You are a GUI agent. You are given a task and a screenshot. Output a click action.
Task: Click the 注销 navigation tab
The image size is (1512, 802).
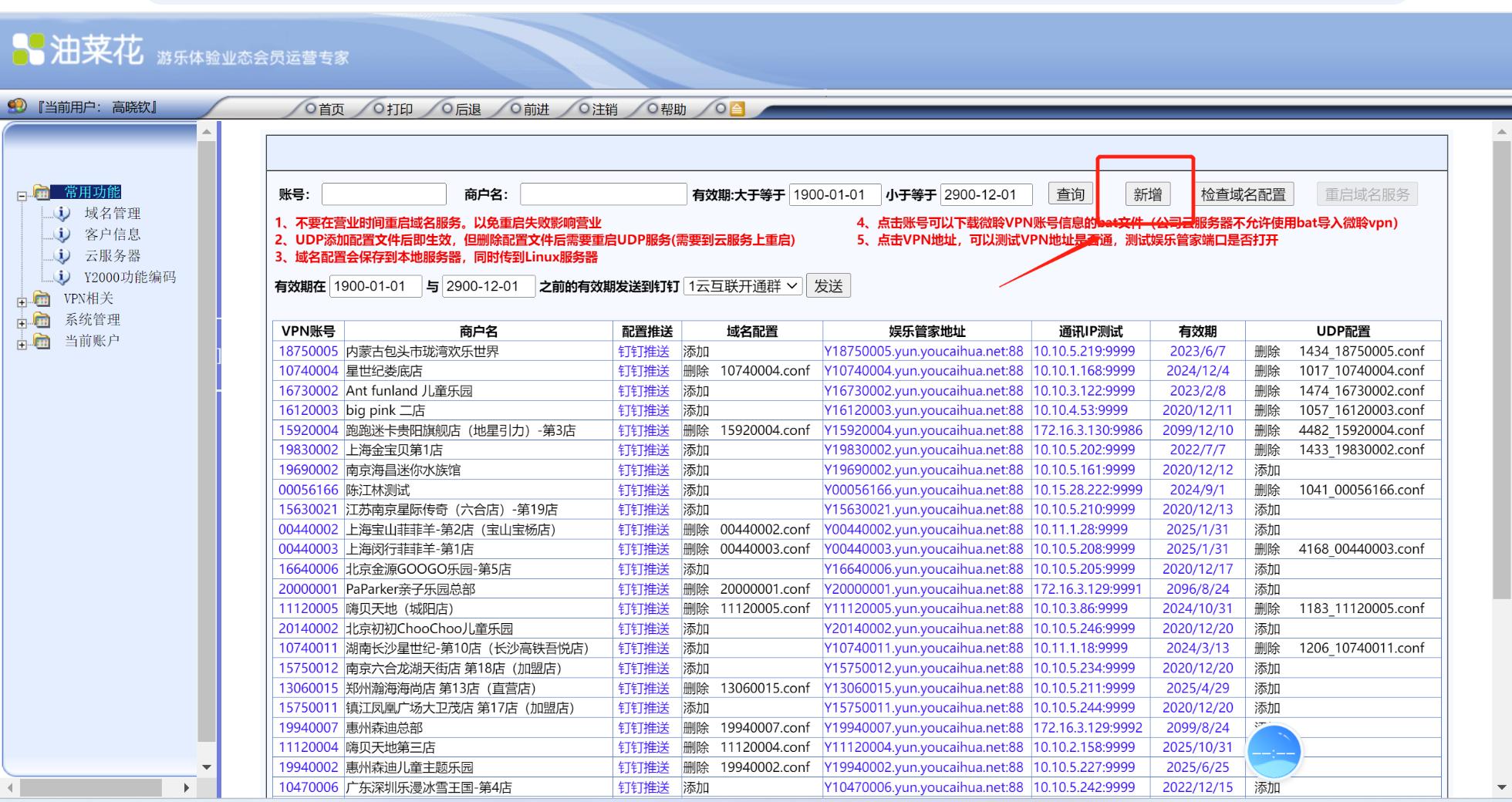598,110
